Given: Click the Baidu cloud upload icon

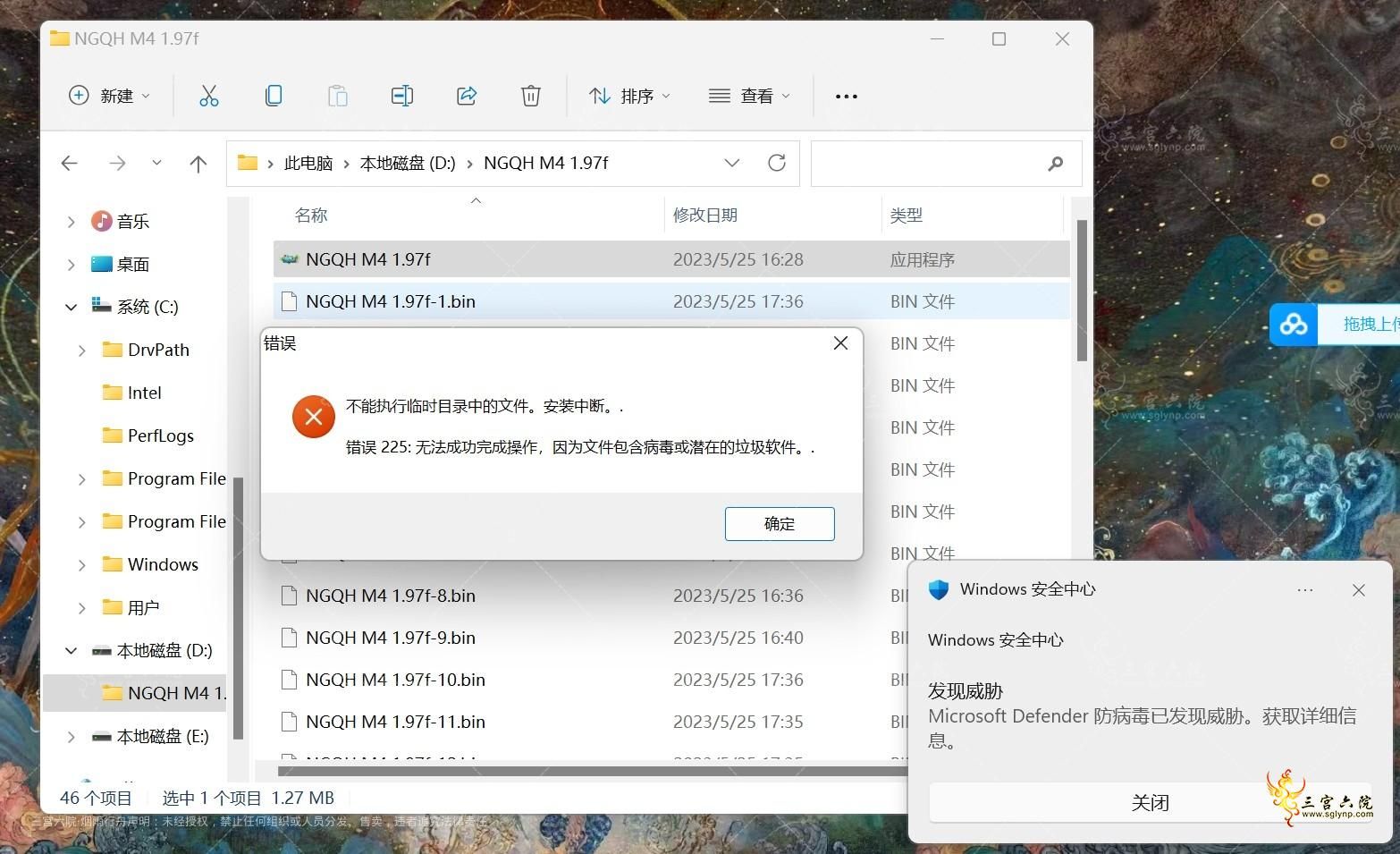Looking at the screenshot, I should [x=1294, y=325].
